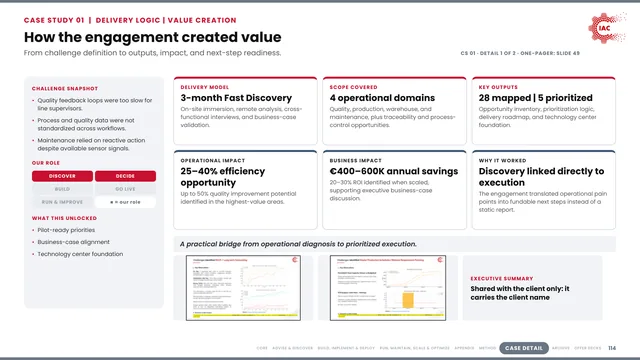Image resolution: width=640 pixels, height=360 pixels.
Task: Click the subtitle 'From challenge definition to outputs'
Action: click(152, 53)
